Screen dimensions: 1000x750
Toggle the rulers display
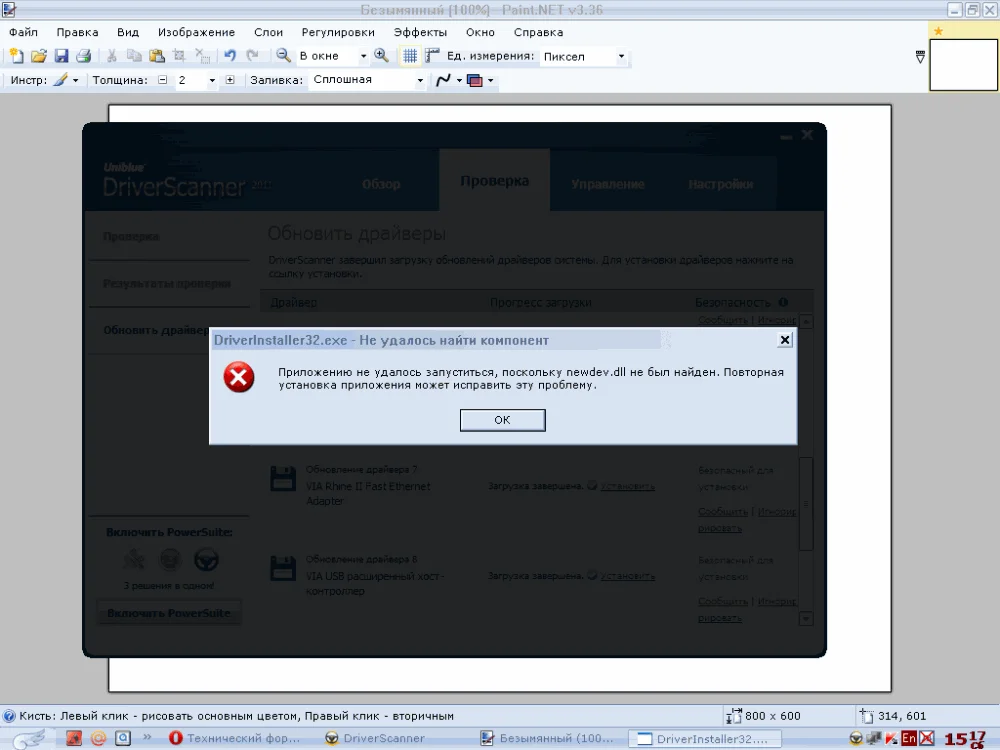[432, 56]
